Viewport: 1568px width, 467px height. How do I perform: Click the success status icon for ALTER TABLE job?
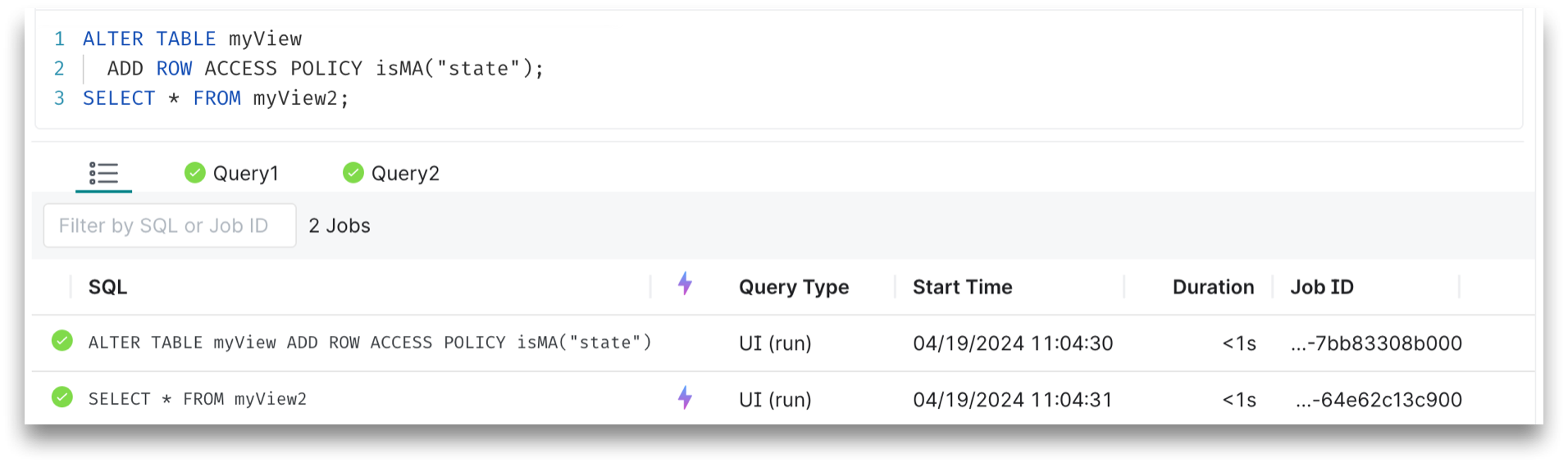pos(62,341)
